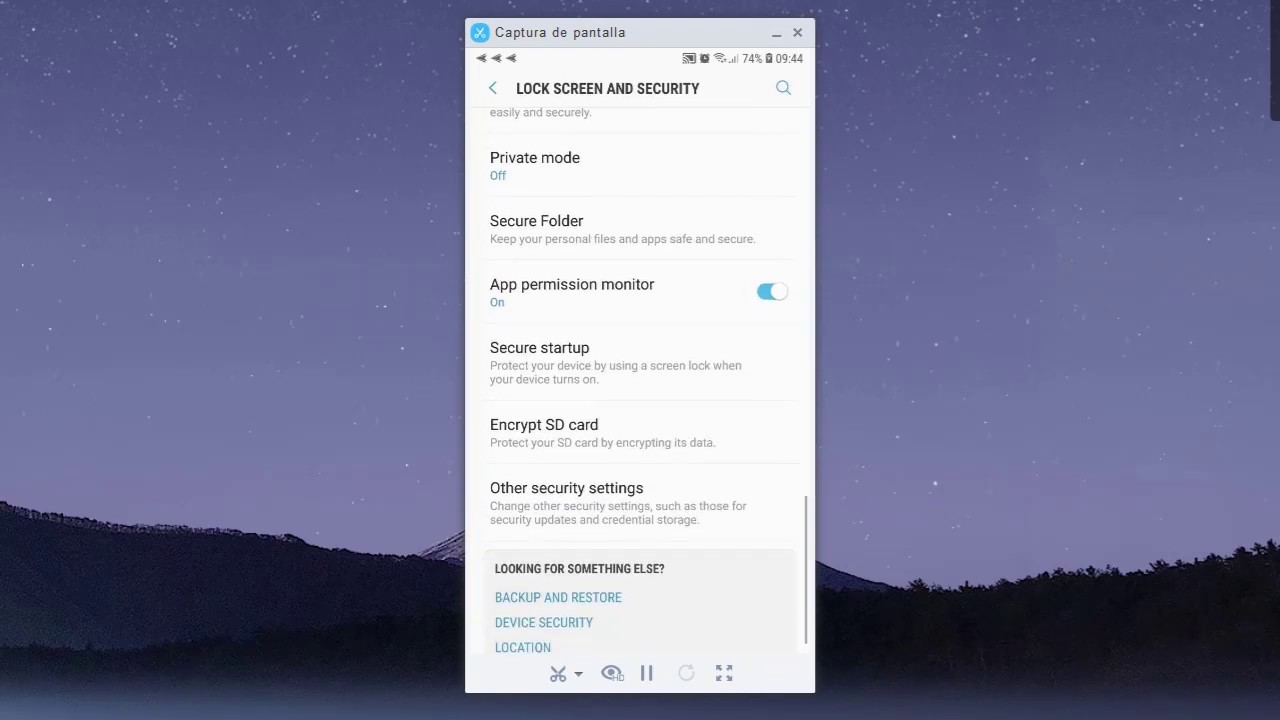This screenshot has height=720, width=1280.
Task: Follow the Device Security link
Action: click(x=544, y=622)
